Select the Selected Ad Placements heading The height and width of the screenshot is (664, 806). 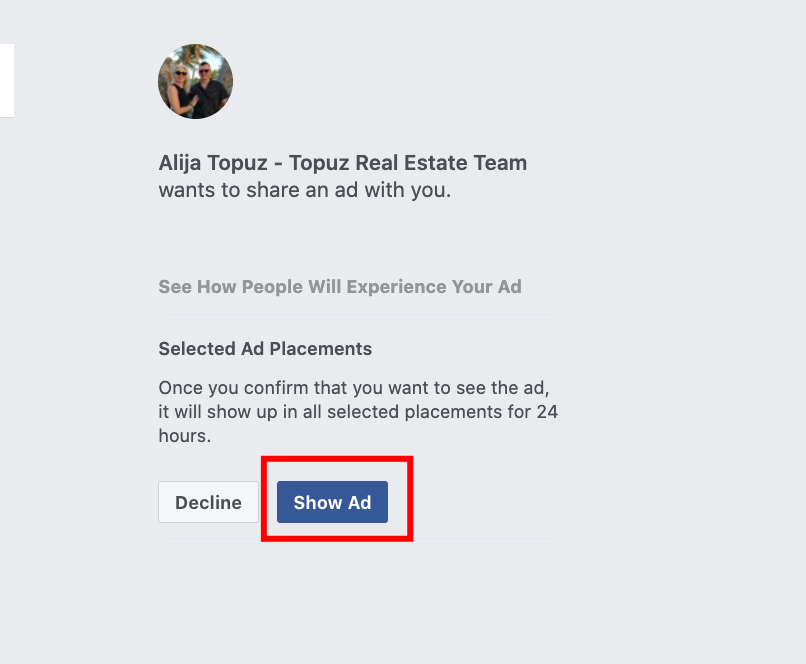point(265,348)
